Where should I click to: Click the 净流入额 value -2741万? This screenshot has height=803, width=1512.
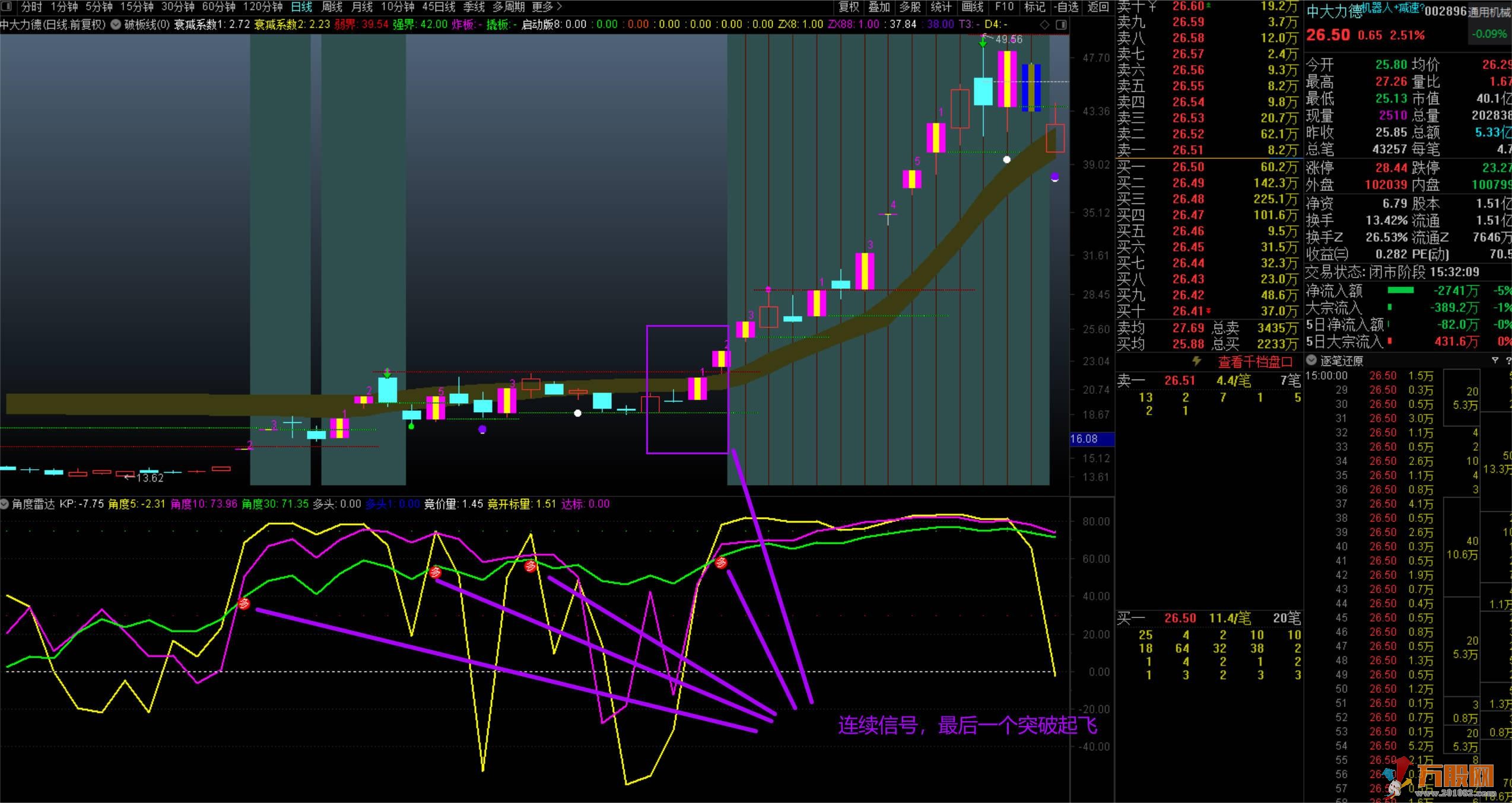click(x=1456, y=291)
